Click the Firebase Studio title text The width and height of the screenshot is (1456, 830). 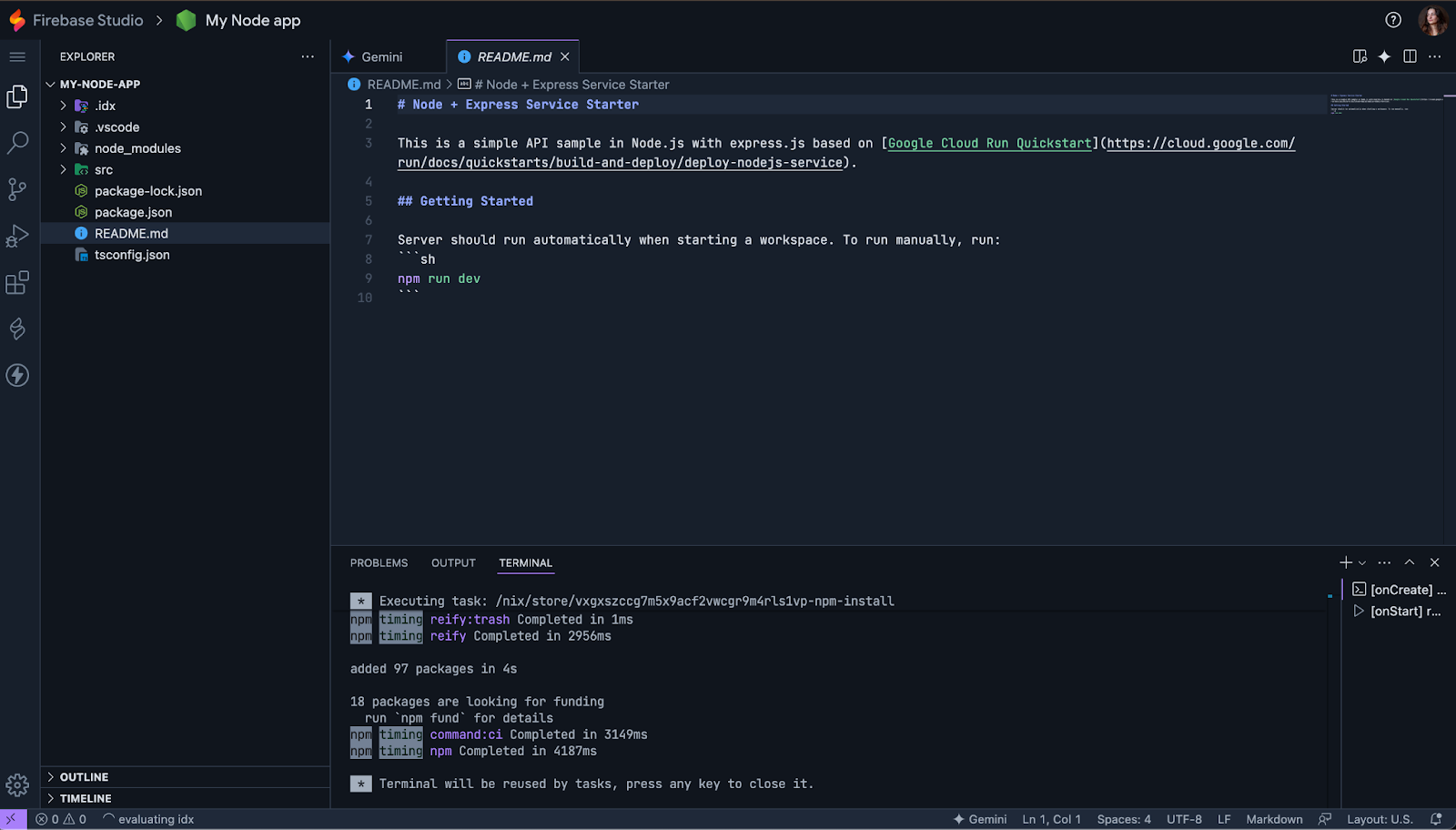[87, 20]
